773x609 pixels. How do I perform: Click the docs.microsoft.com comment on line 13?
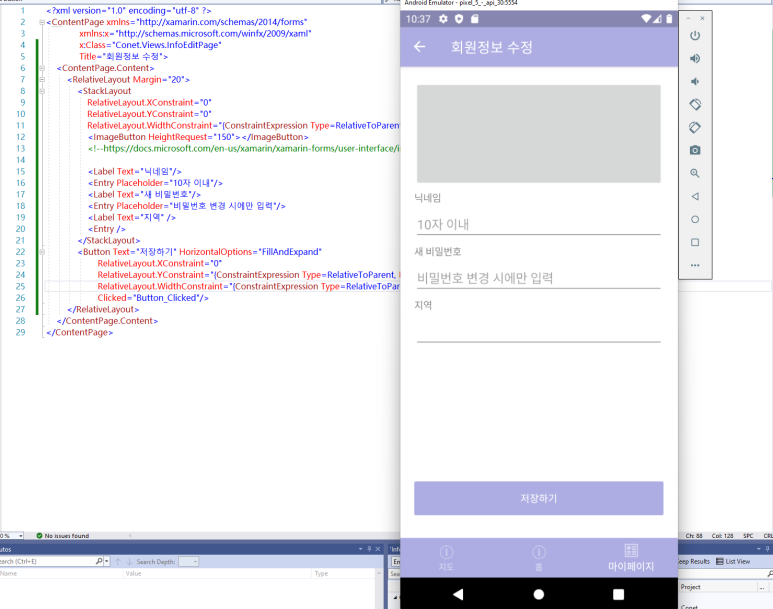coord(244,148)
